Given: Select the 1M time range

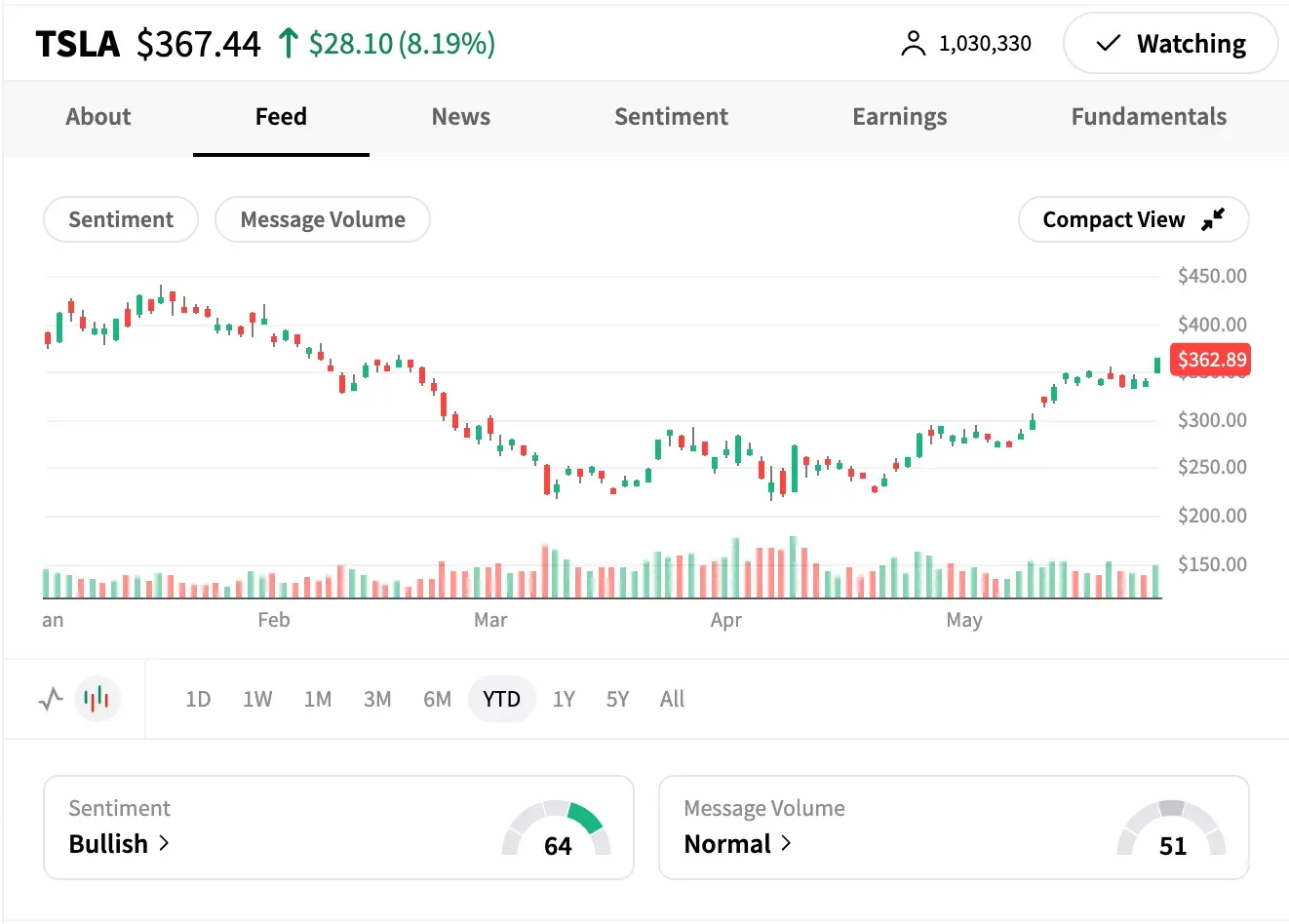Looking at the screenshot, I should [x=318, y=699].
